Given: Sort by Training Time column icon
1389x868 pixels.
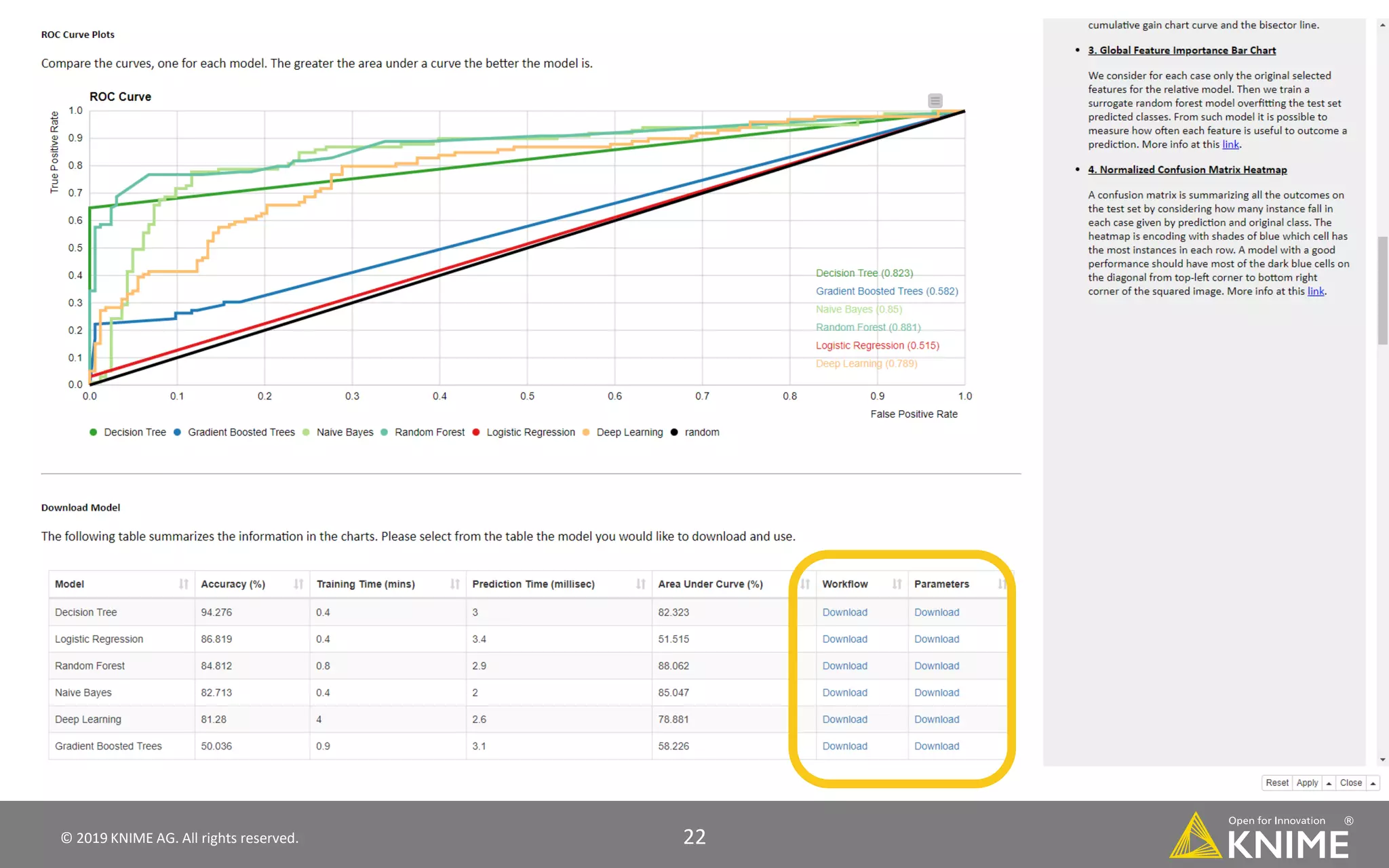Looking at the screenshot, I should tap(455, 584).
